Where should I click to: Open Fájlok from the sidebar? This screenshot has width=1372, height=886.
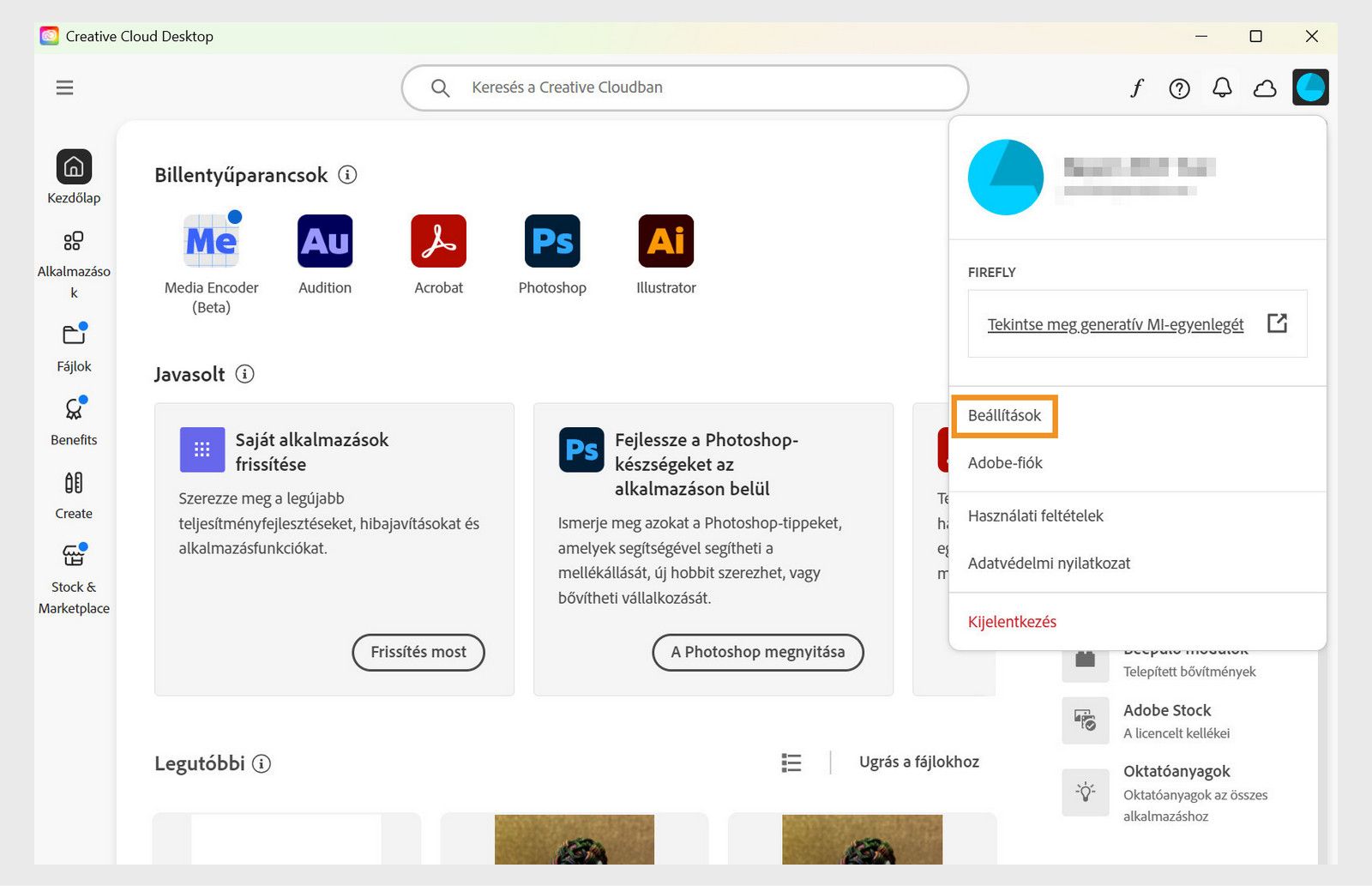point(74,335)
